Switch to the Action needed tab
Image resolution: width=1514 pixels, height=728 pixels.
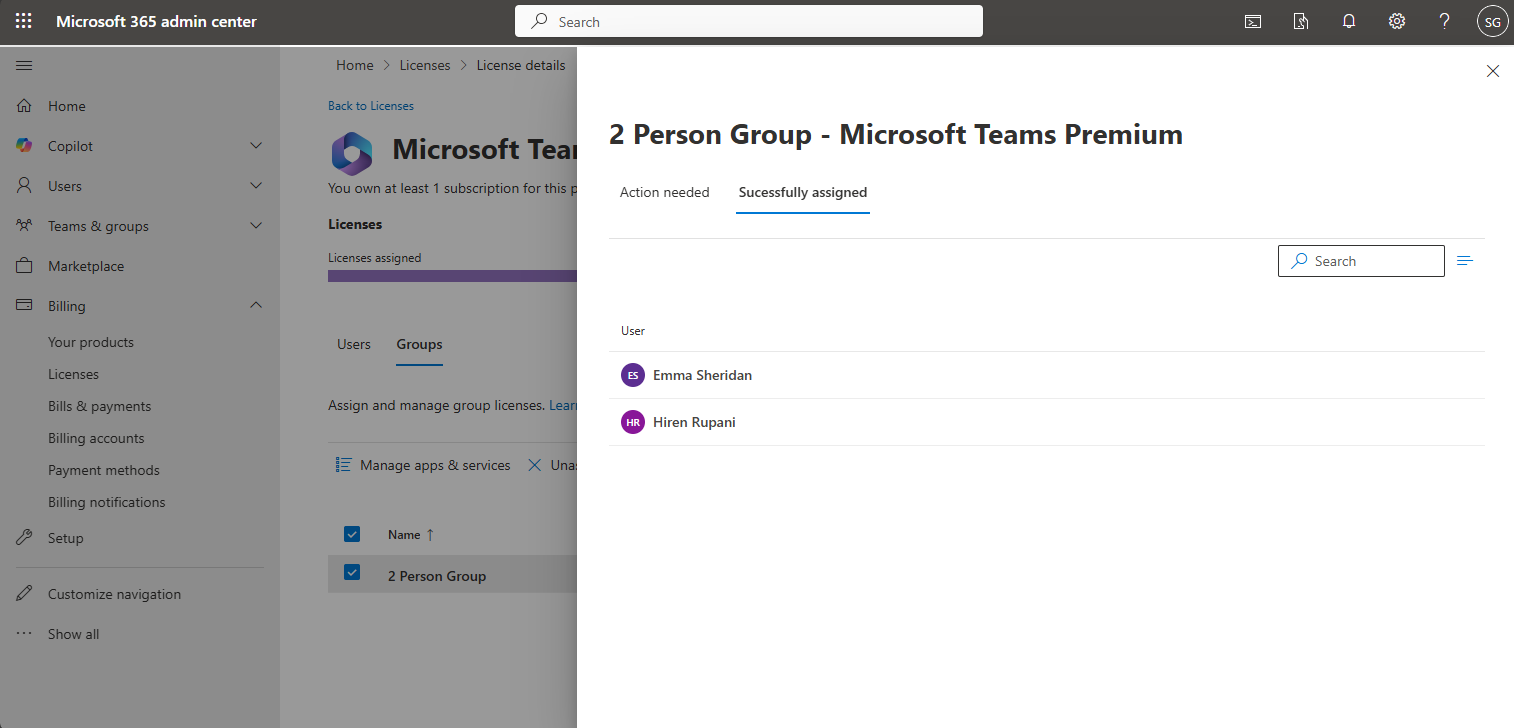(x=665, y=192)
